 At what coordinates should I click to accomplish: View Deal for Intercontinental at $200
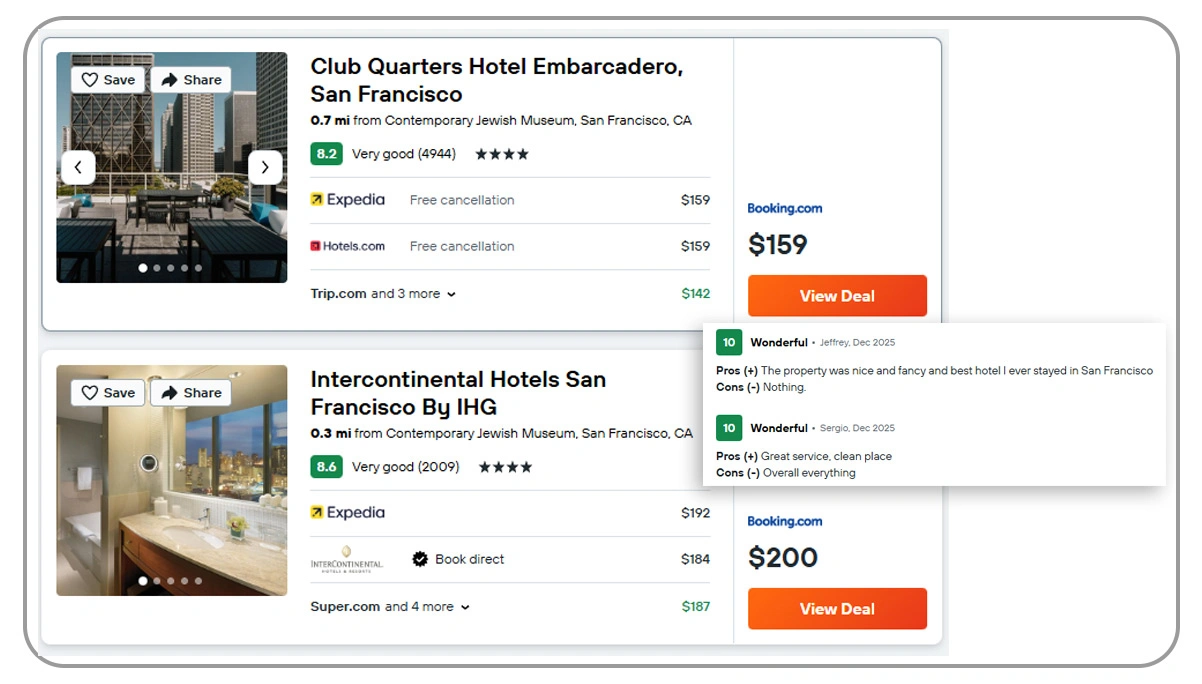pos(837,609)
